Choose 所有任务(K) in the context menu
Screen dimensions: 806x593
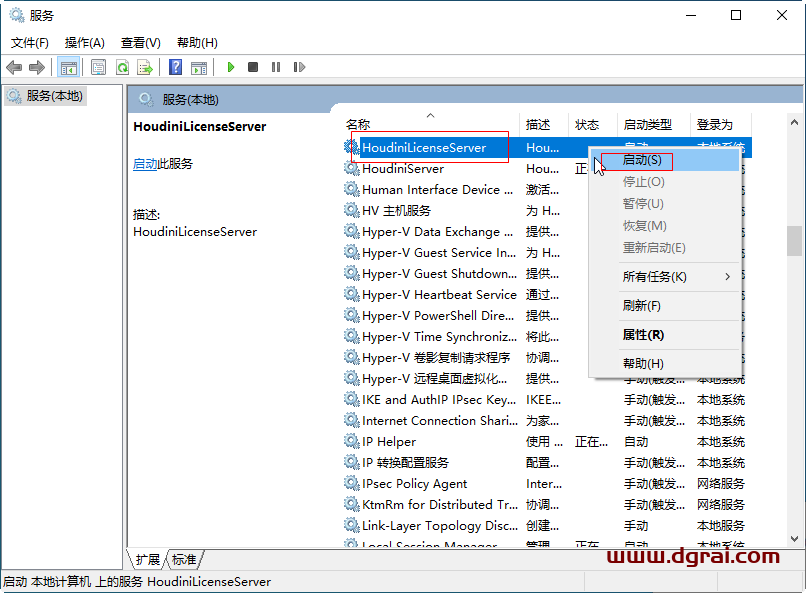pyautogui.click(x=665, y=277)
